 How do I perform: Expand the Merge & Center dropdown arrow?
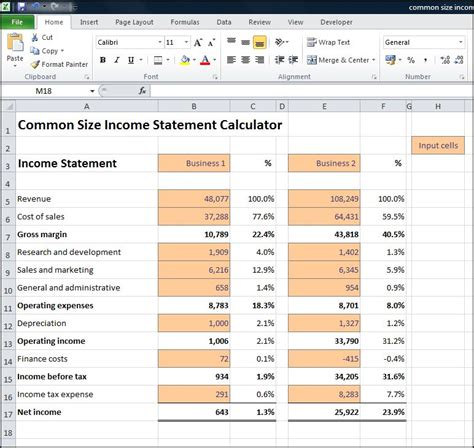(374, 60)
